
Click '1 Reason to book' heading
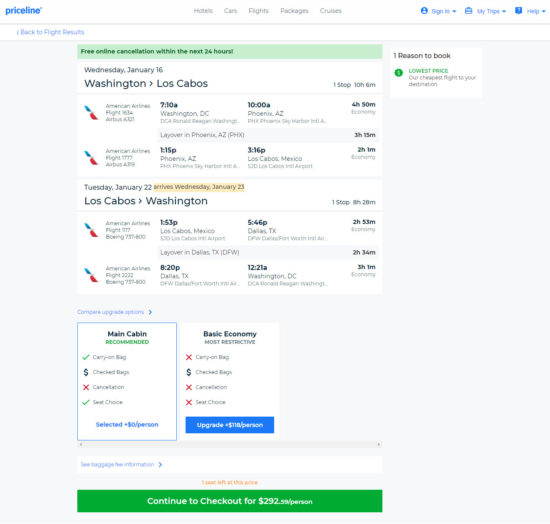[x=422, y=56]
